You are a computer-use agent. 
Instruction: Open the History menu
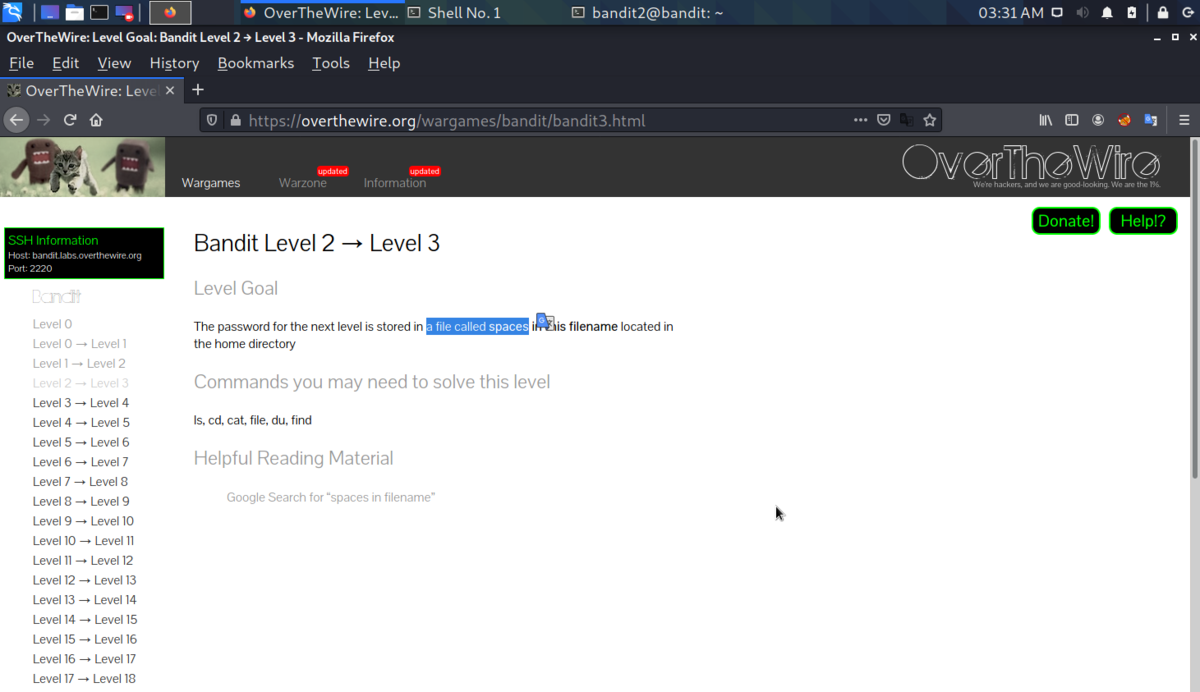click(x=174, y=63)
